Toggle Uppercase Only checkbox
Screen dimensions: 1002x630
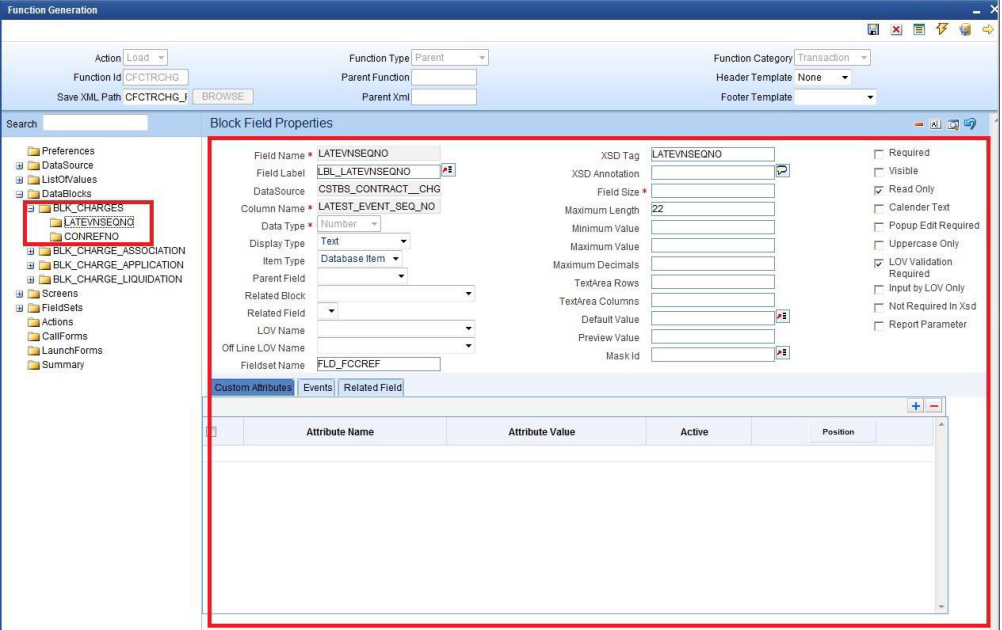click(x=879, y=245)
